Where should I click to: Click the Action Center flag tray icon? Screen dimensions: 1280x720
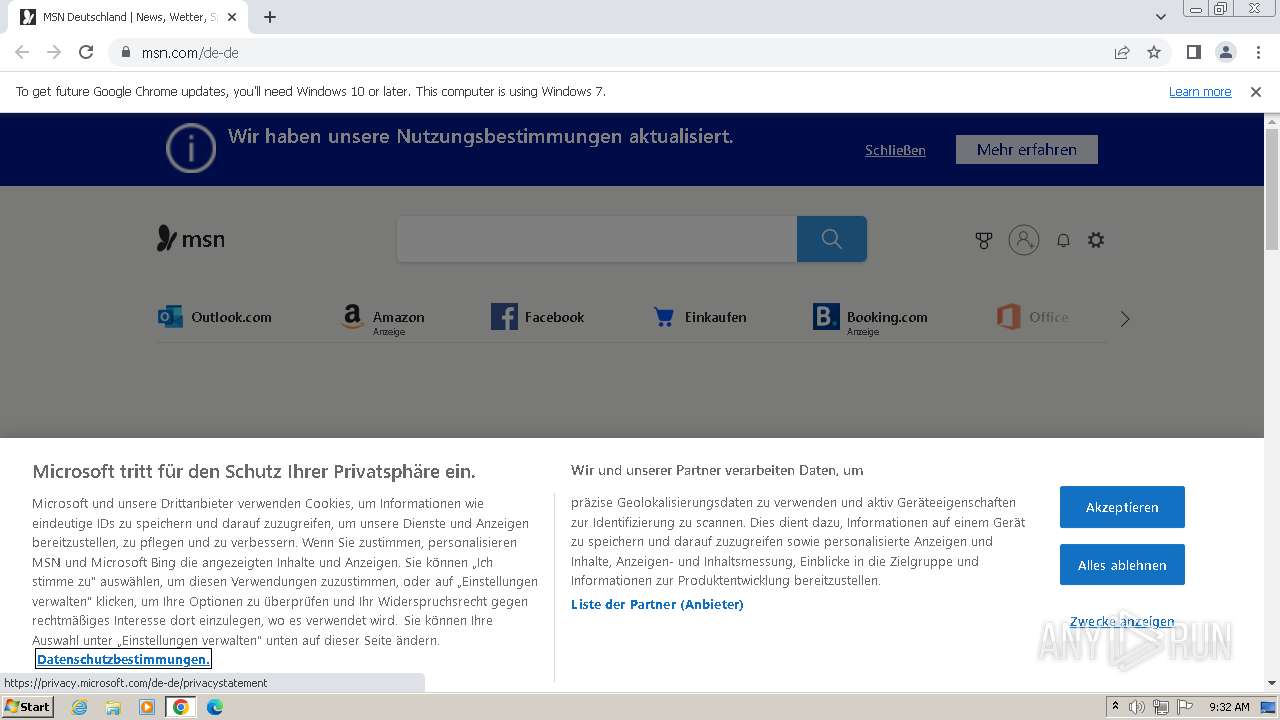tap(1183, 707)
